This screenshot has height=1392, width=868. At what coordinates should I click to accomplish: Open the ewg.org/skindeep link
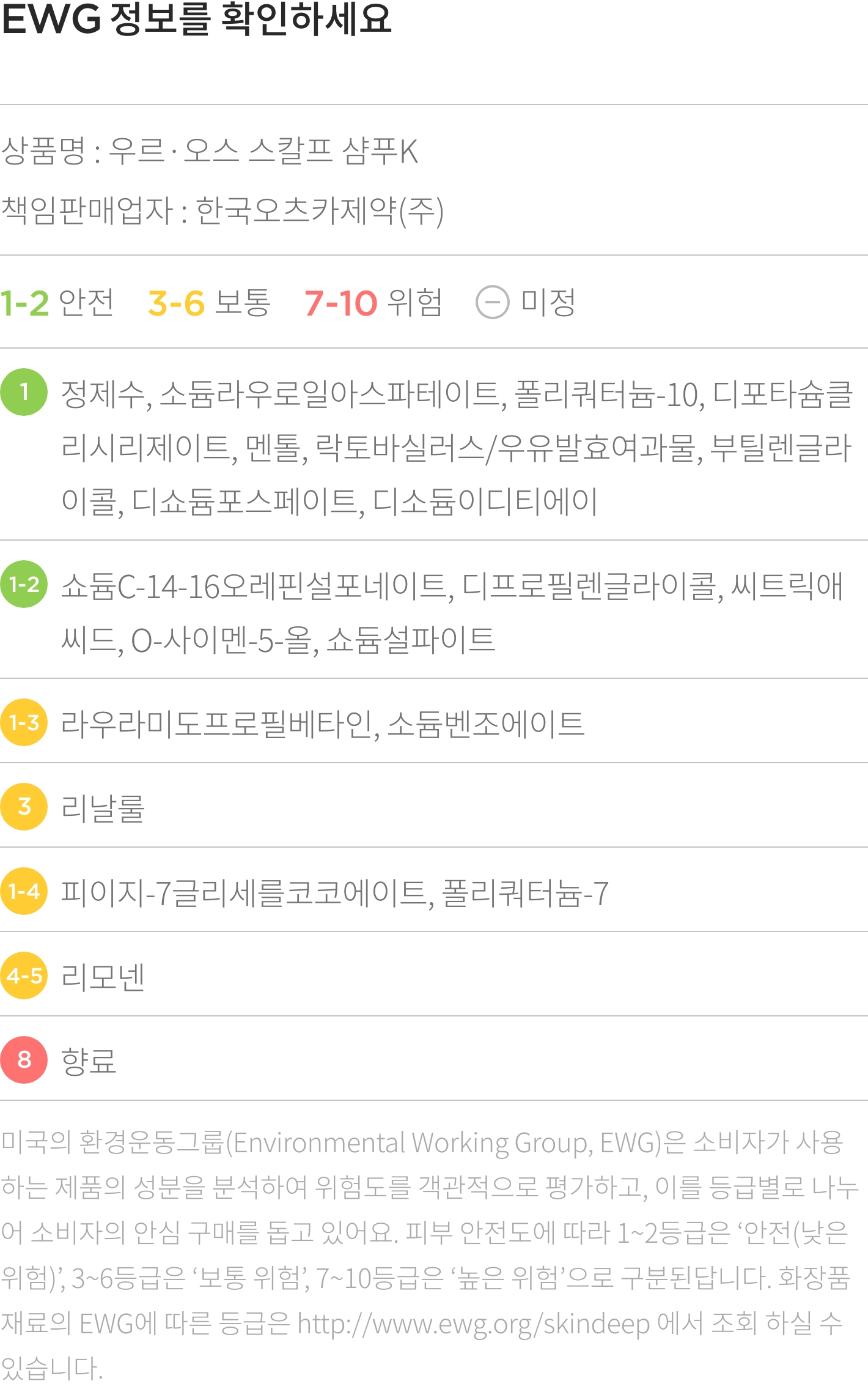(473, 1324)
